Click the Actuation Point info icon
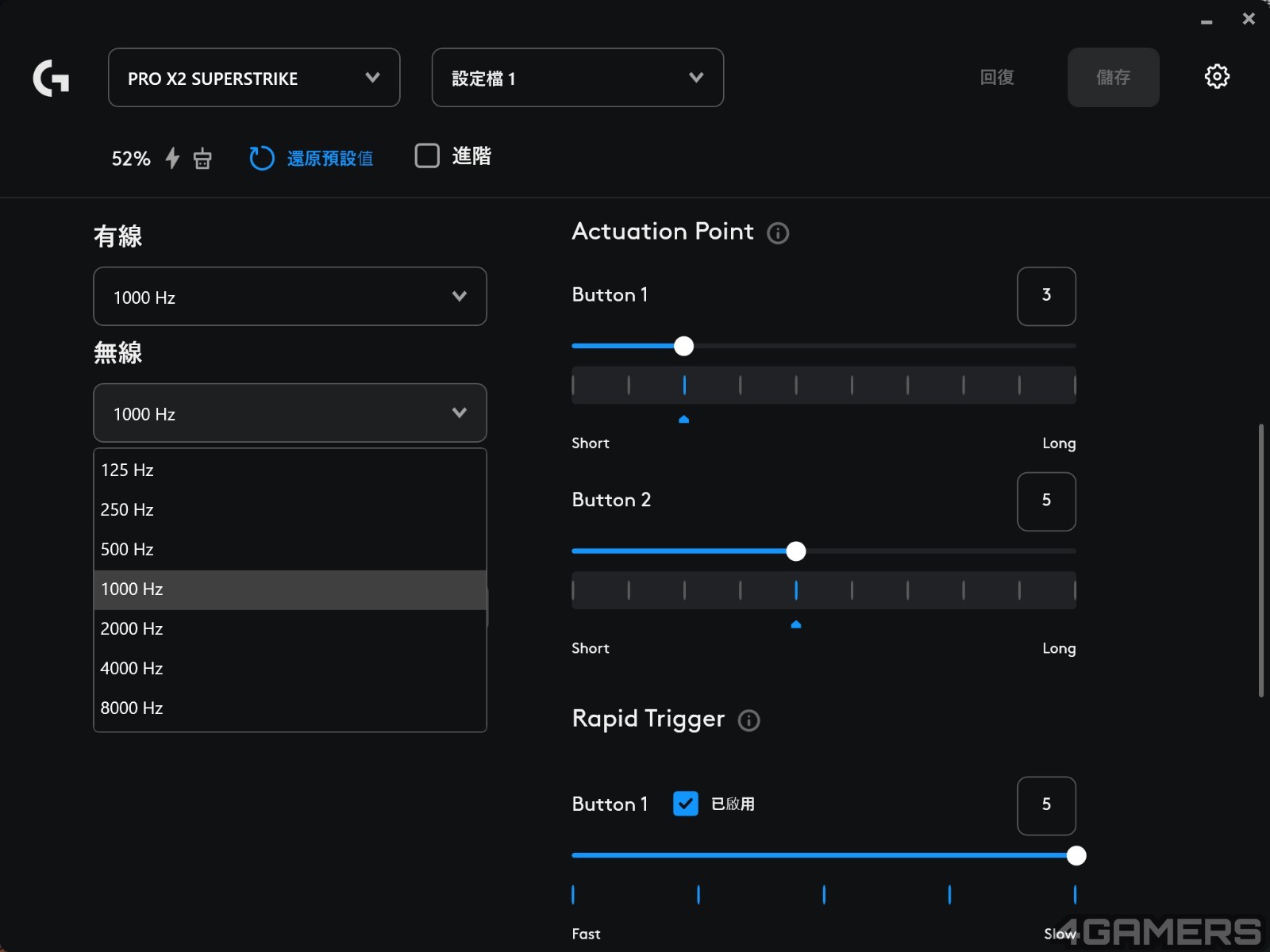This screenshot has width=1270, height=952. [778, 233]
